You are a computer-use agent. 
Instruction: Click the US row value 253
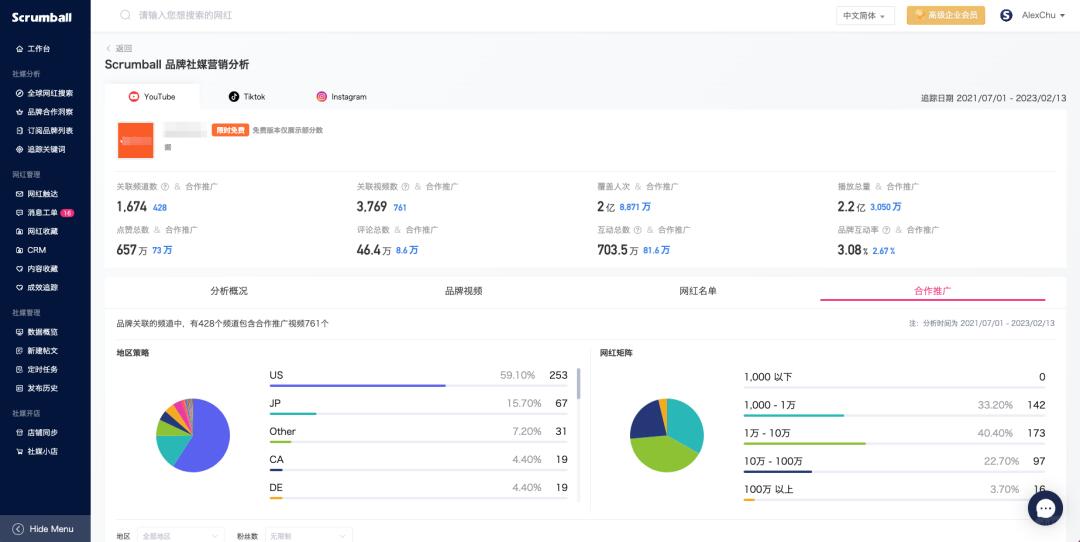pos(558,375)
